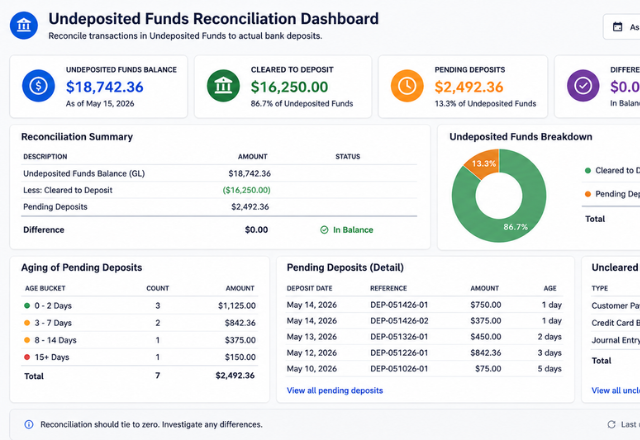Click In Balance status text
The width and height of the screenshot is (640, 440).
(x=353, y=230)
